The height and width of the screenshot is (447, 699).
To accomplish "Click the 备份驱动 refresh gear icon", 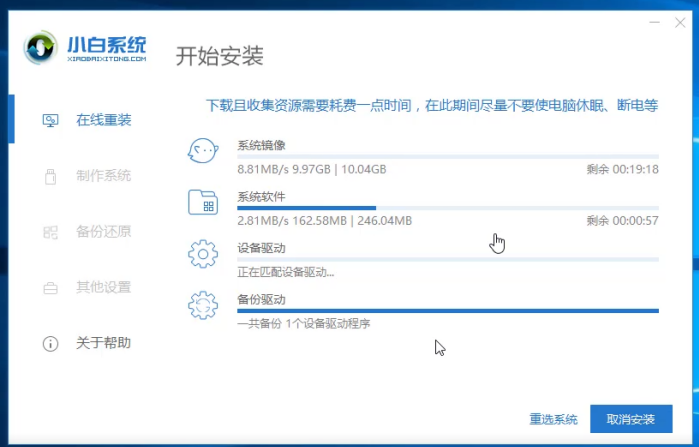I will coord(203,305).
